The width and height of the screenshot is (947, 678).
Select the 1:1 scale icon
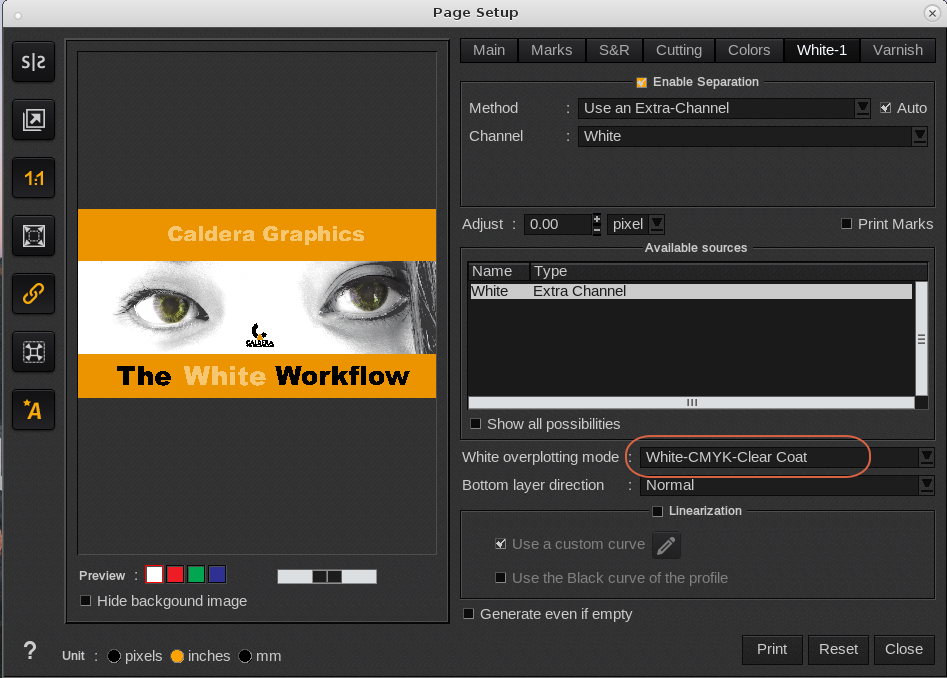33,179
